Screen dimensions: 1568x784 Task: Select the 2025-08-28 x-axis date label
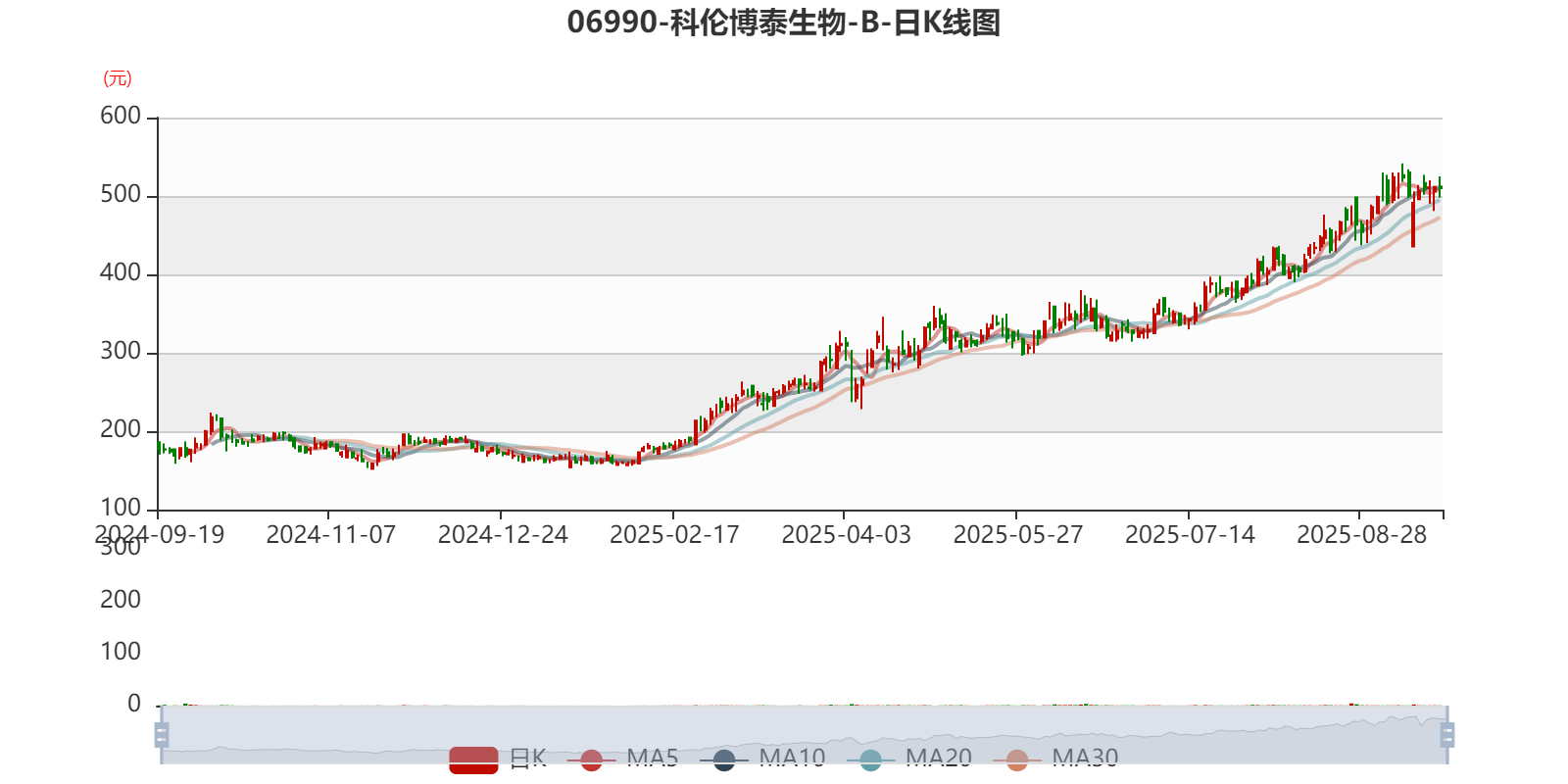[1362, 535]
